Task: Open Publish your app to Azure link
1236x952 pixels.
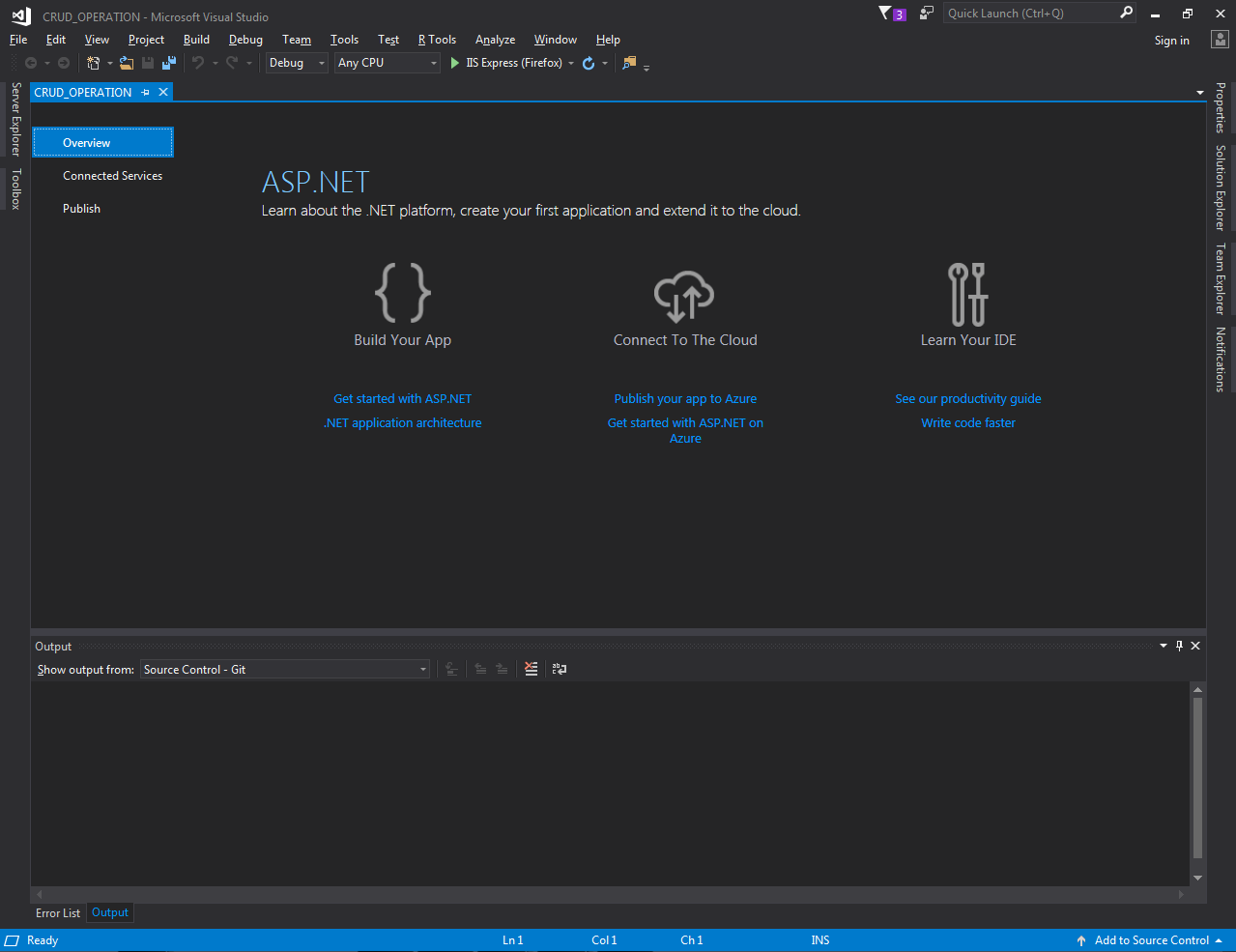Action: tap(685, 398)
